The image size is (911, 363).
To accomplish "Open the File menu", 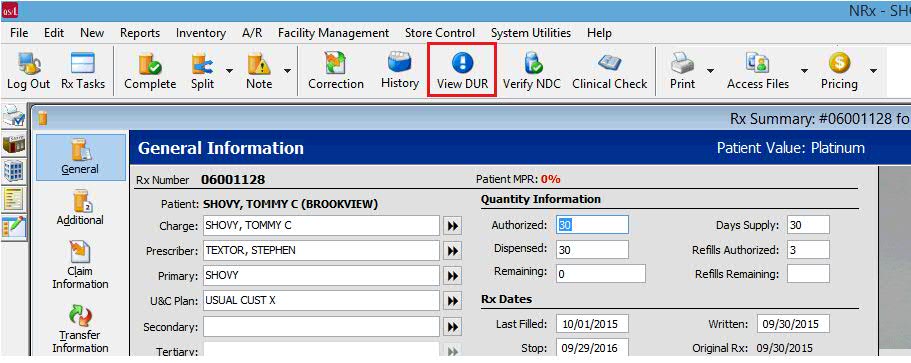I will [19, 33].
